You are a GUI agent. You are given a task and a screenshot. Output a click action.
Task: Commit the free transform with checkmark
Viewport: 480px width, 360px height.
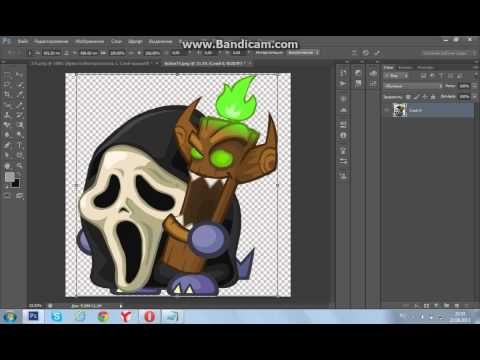377,53
